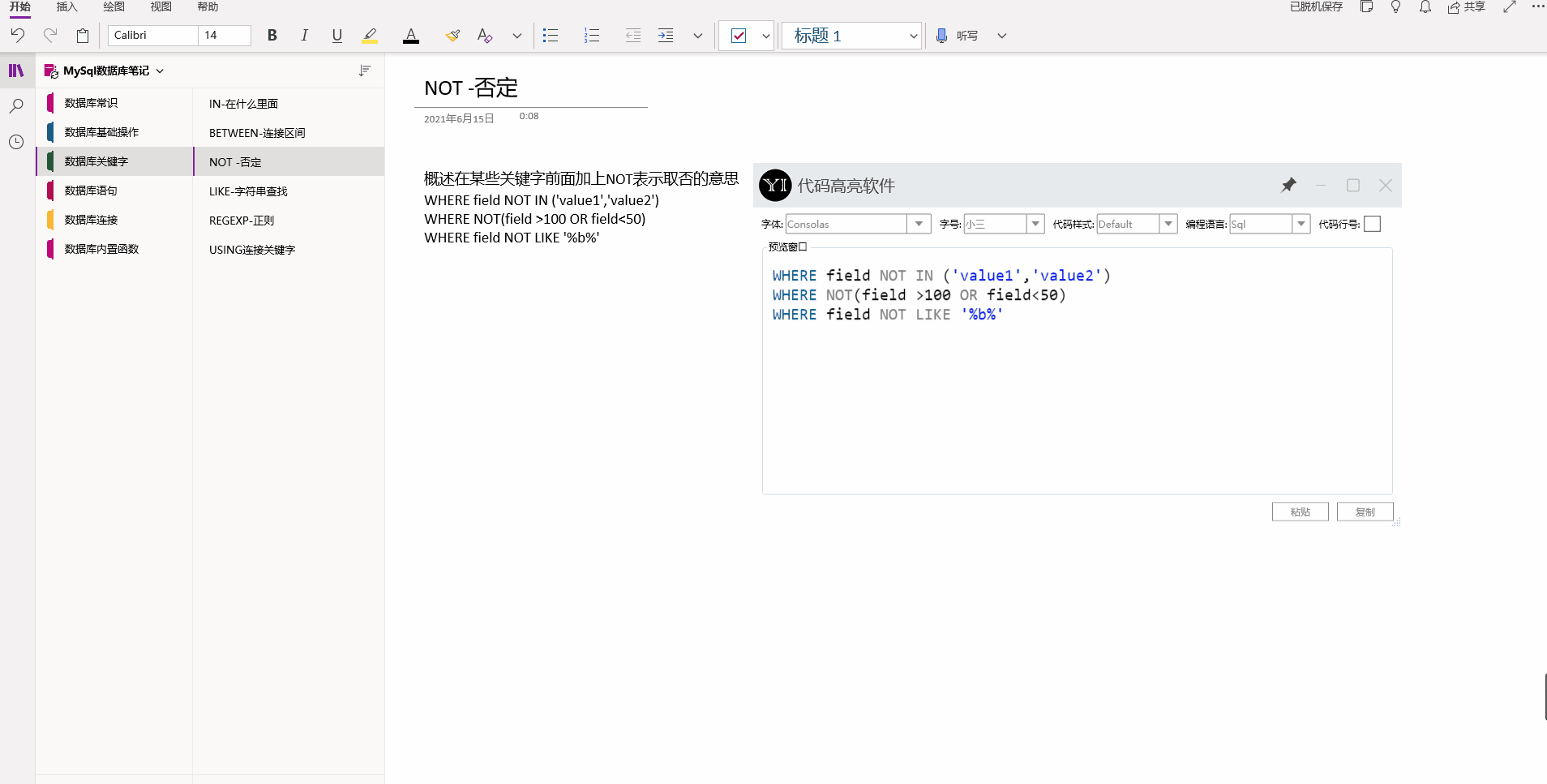Enable the 代码行号 checkbox

(1372, 224)
